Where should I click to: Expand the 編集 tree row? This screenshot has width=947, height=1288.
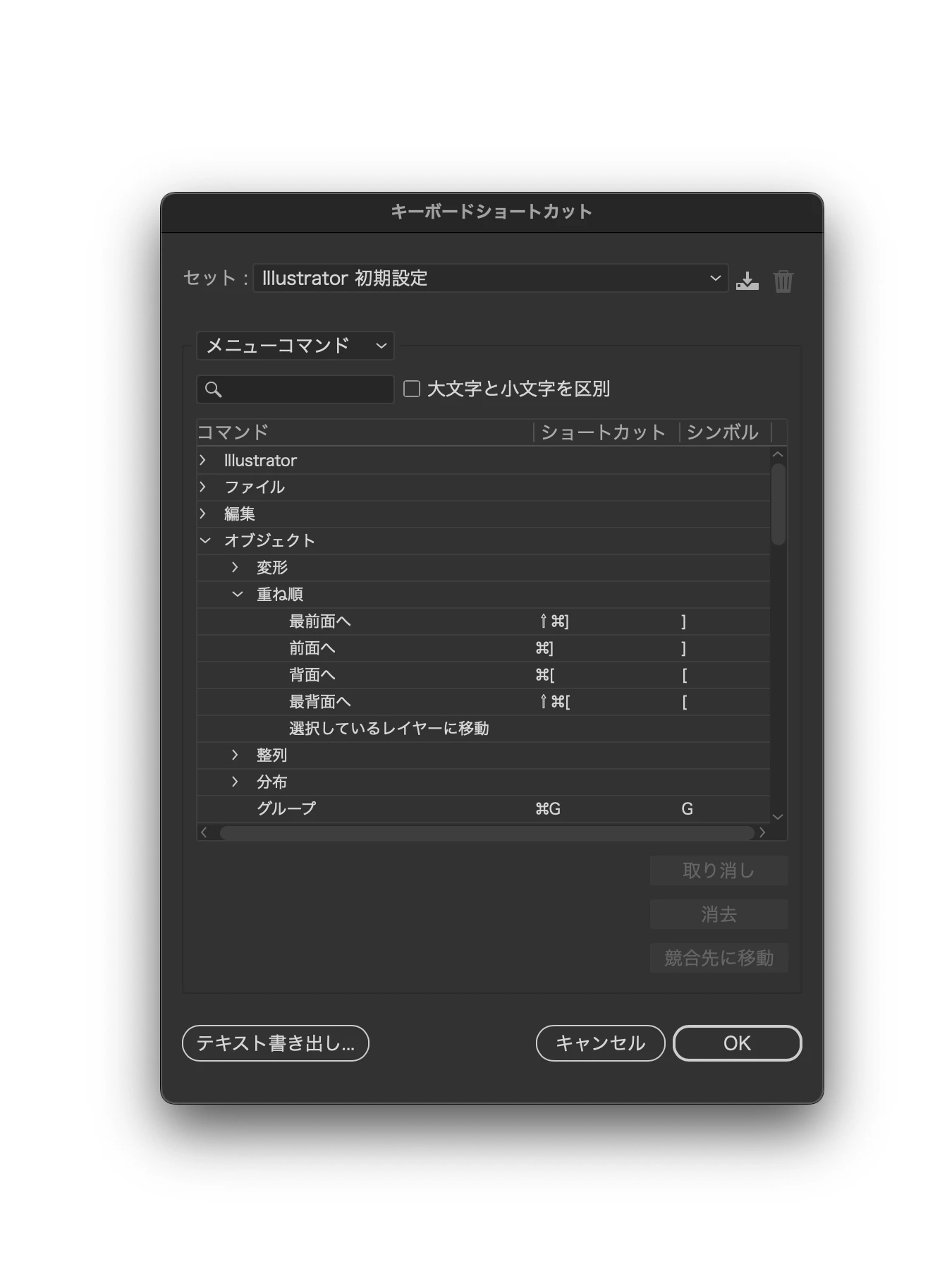point(203,514)
